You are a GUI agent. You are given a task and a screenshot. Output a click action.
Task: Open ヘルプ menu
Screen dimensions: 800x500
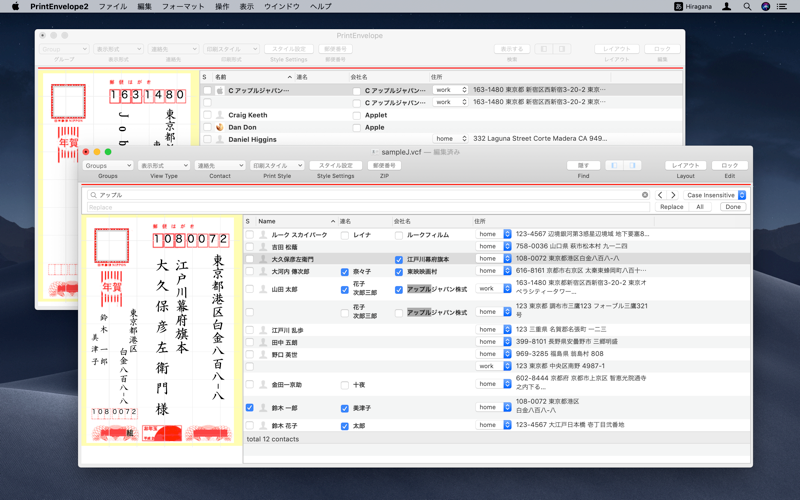[320, 7]
